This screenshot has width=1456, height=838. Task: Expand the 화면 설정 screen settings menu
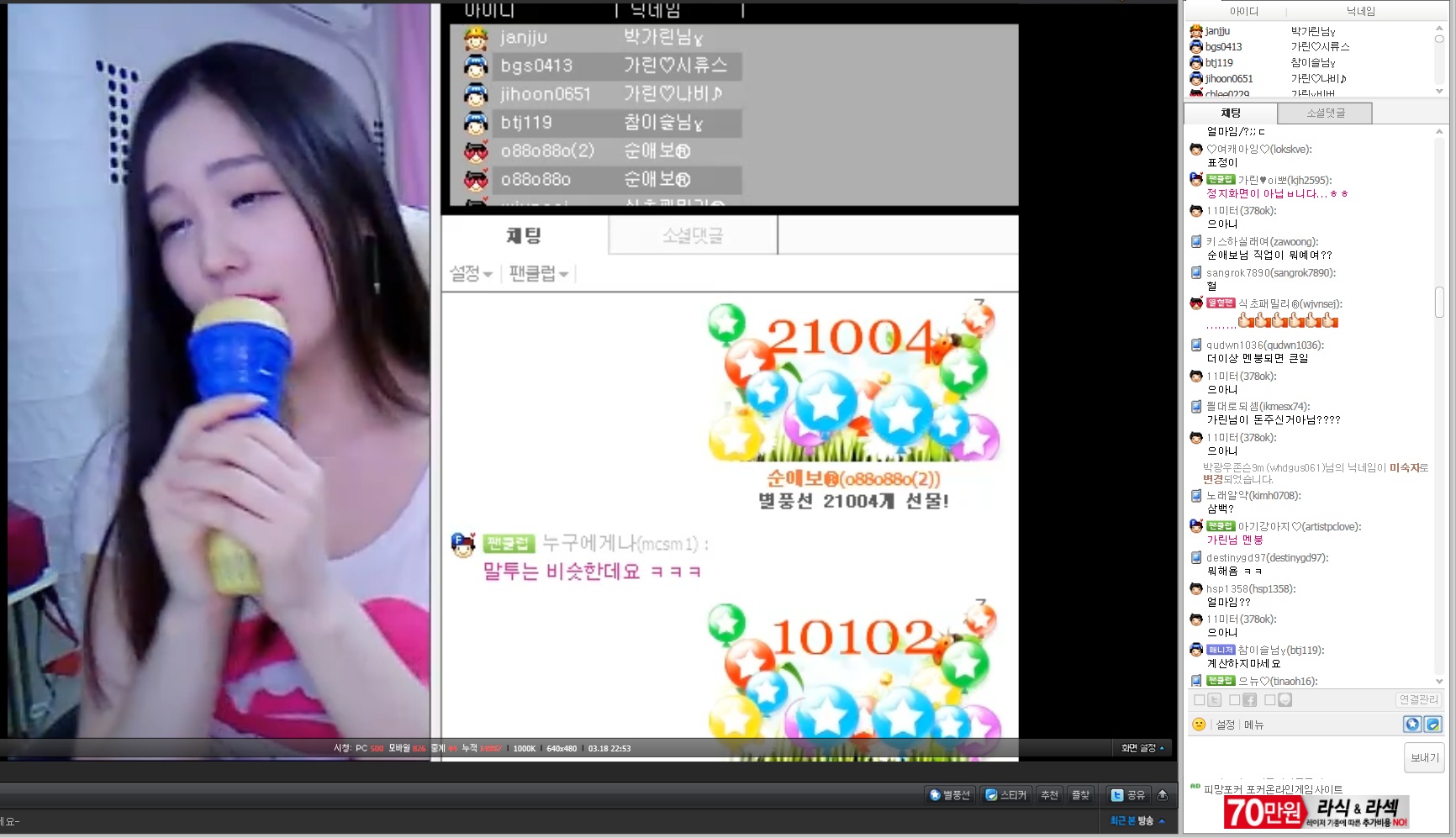pyautogui.click(x=1142, y=748)
